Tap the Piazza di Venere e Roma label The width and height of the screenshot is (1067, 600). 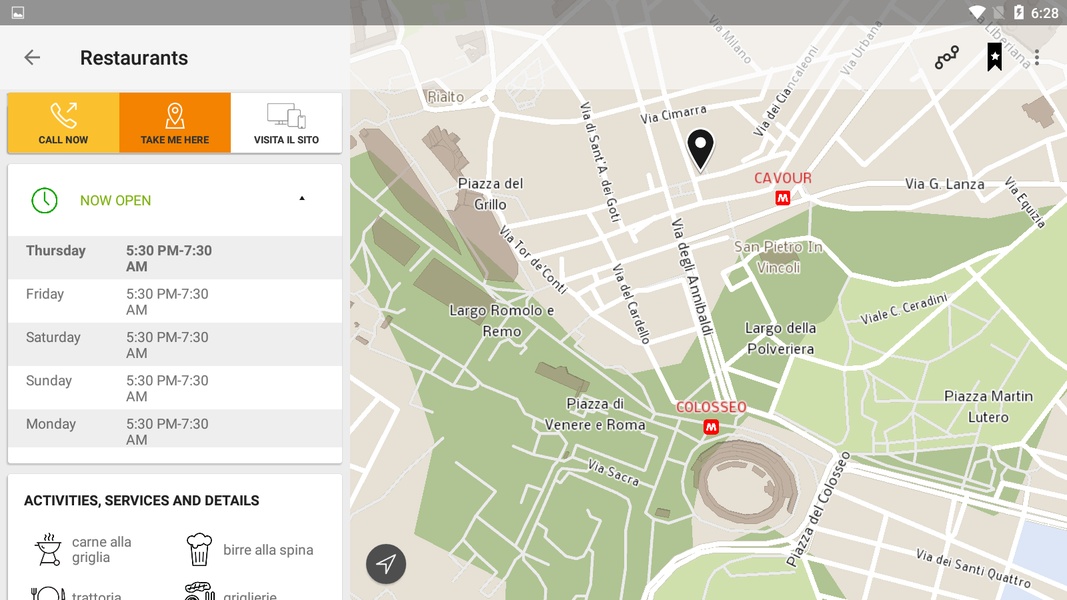point(595,414)
